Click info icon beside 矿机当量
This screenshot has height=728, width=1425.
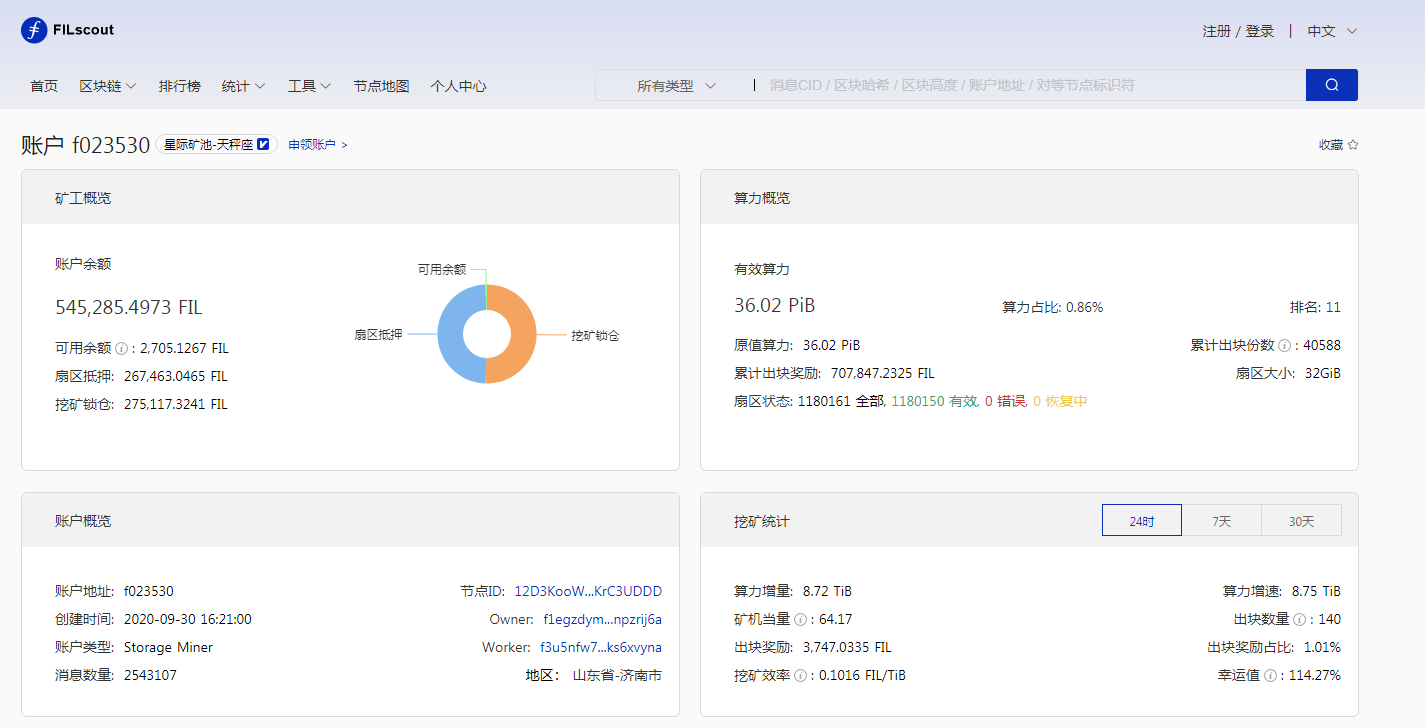click(x=800, y=620)
